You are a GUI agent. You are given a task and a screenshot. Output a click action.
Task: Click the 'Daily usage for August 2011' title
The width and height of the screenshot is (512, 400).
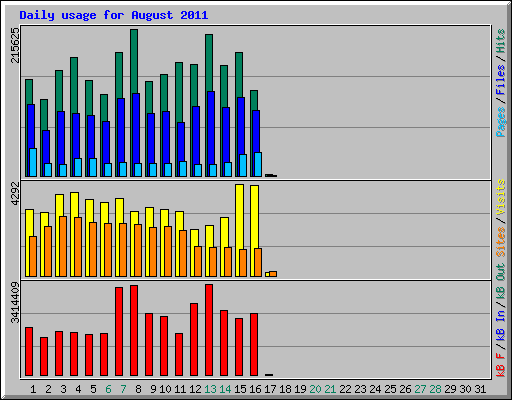(x=114, y=15)
